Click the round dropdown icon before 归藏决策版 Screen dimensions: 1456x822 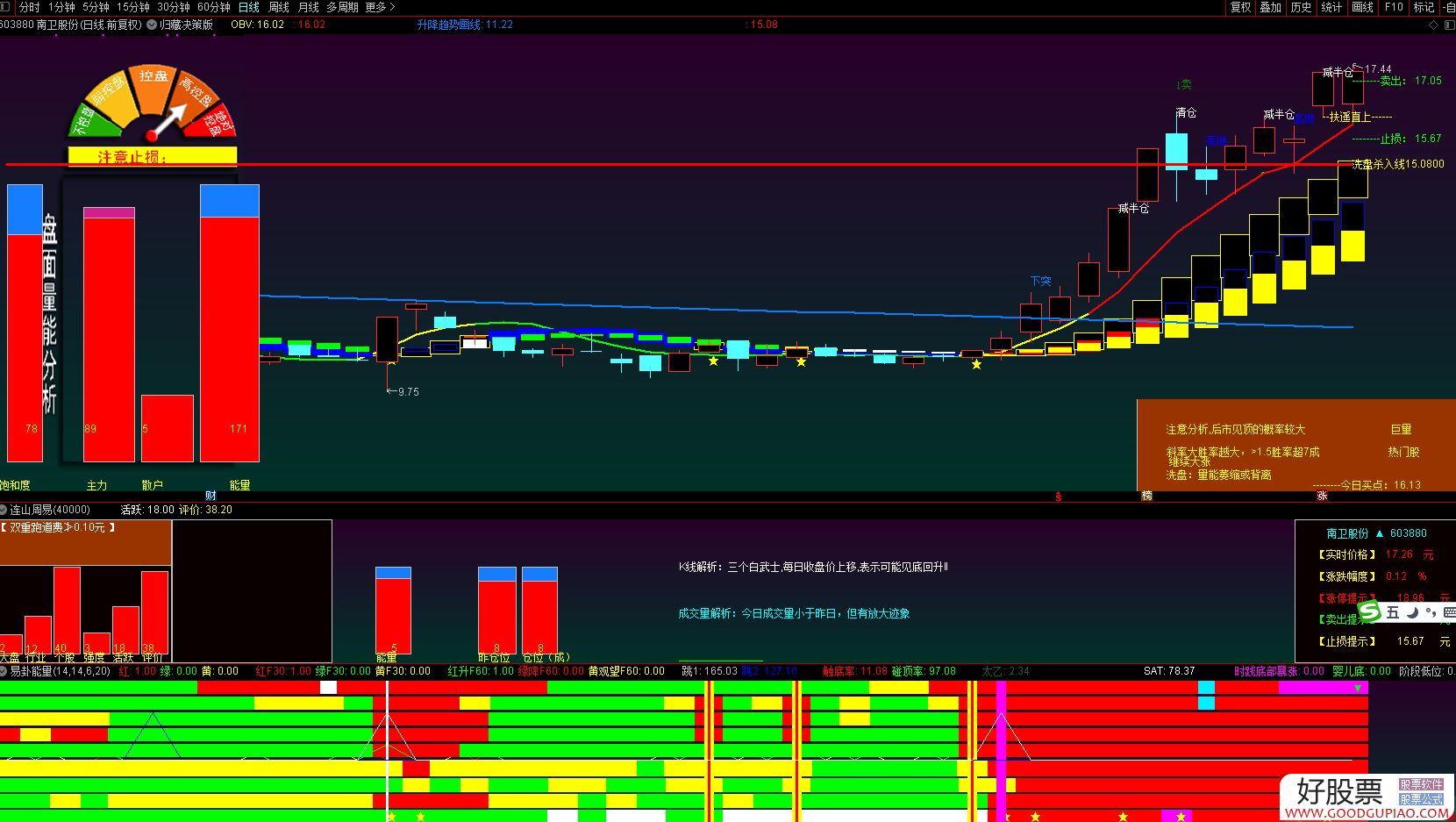tap(152, 25)
